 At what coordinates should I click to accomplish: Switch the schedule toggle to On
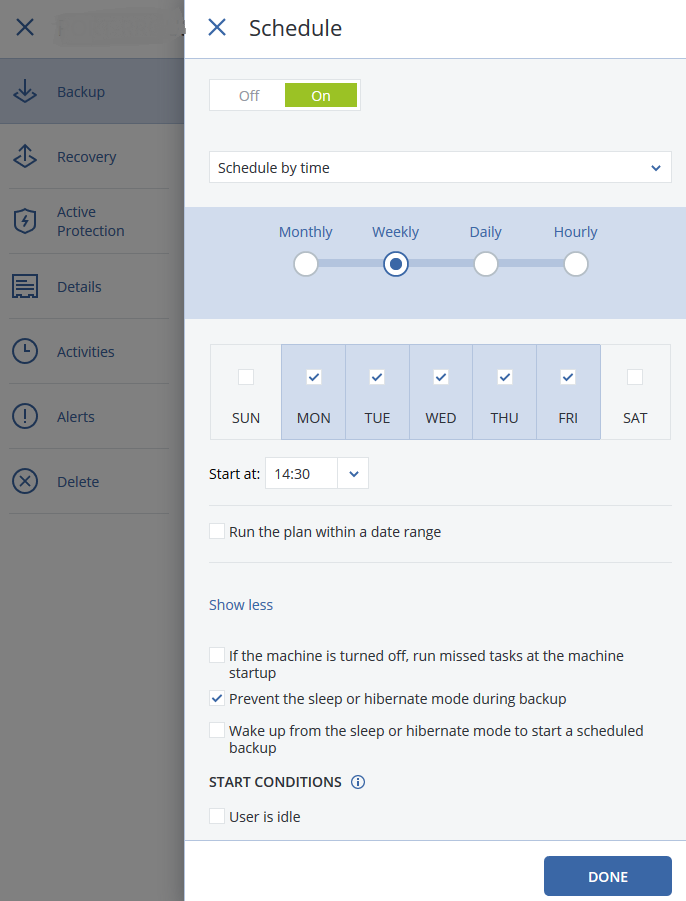[321, 95]
